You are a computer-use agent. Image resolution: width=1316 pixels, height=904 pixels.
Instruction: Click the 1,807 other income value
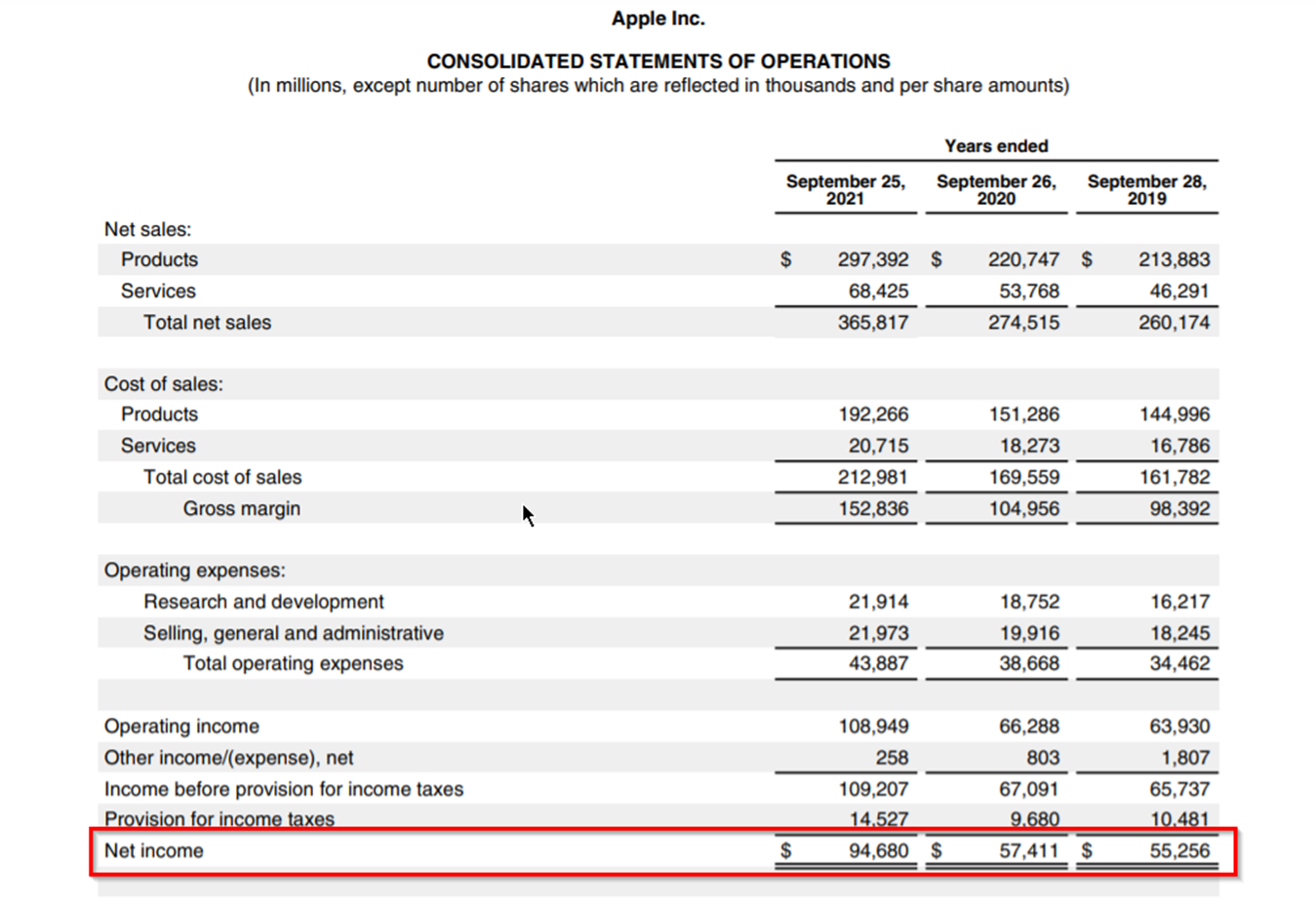1184,758
